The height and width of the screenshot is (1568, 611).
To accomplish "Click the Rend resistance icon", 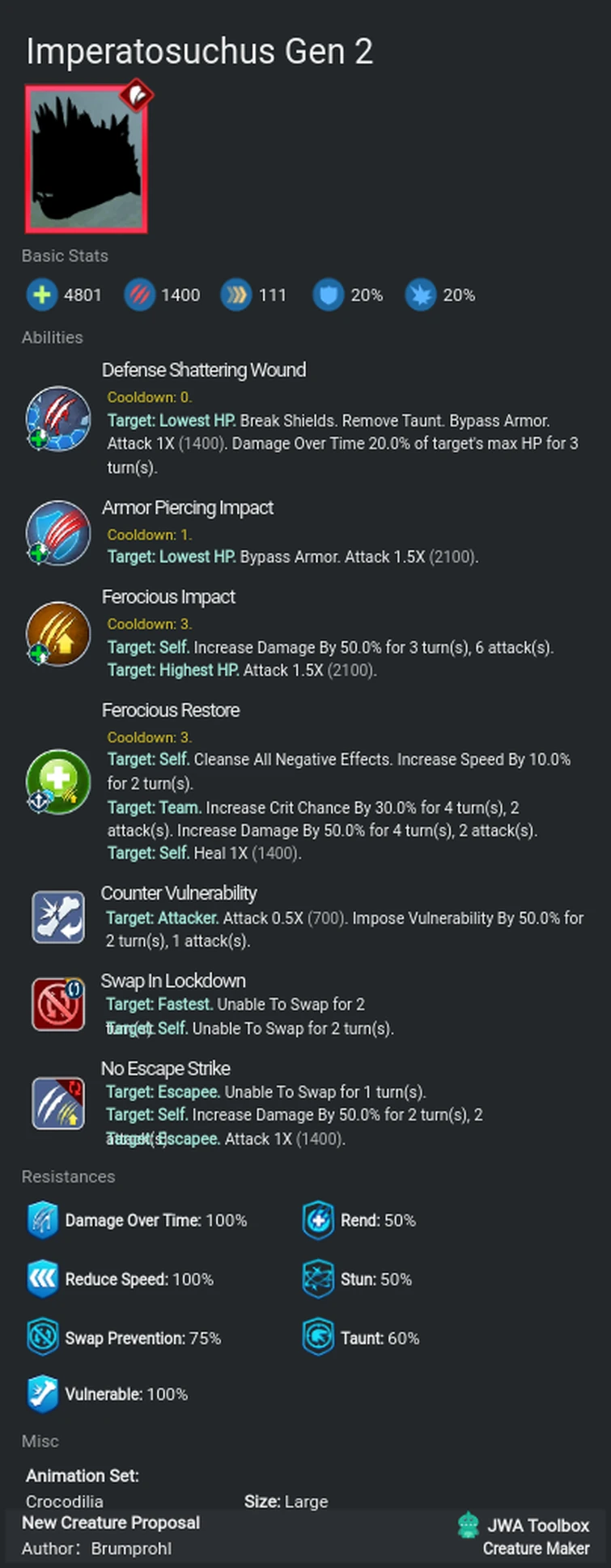I will 318,1220.
